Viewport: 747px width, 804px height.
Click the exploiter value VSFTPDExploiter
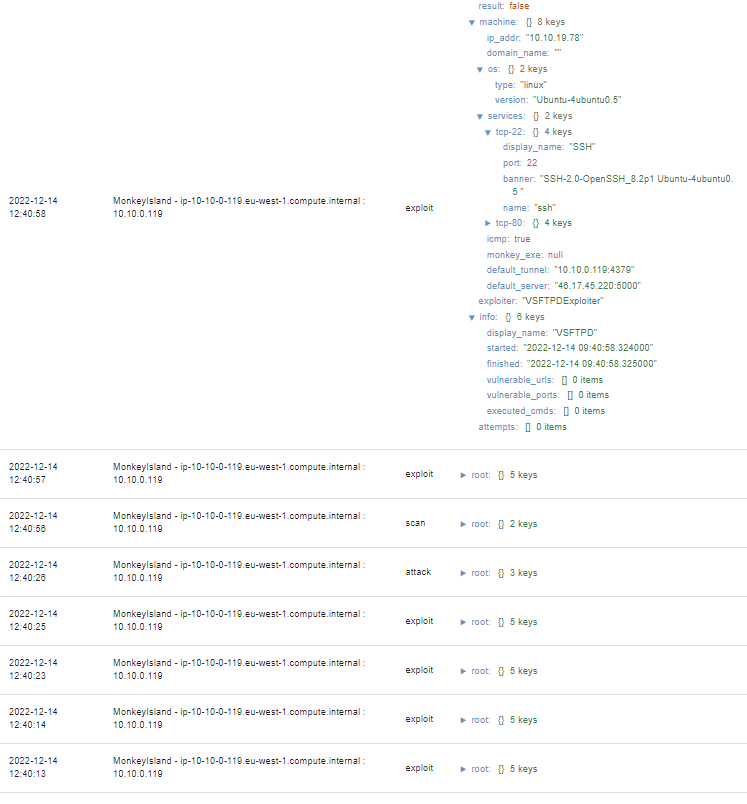[x=562, y=301]
